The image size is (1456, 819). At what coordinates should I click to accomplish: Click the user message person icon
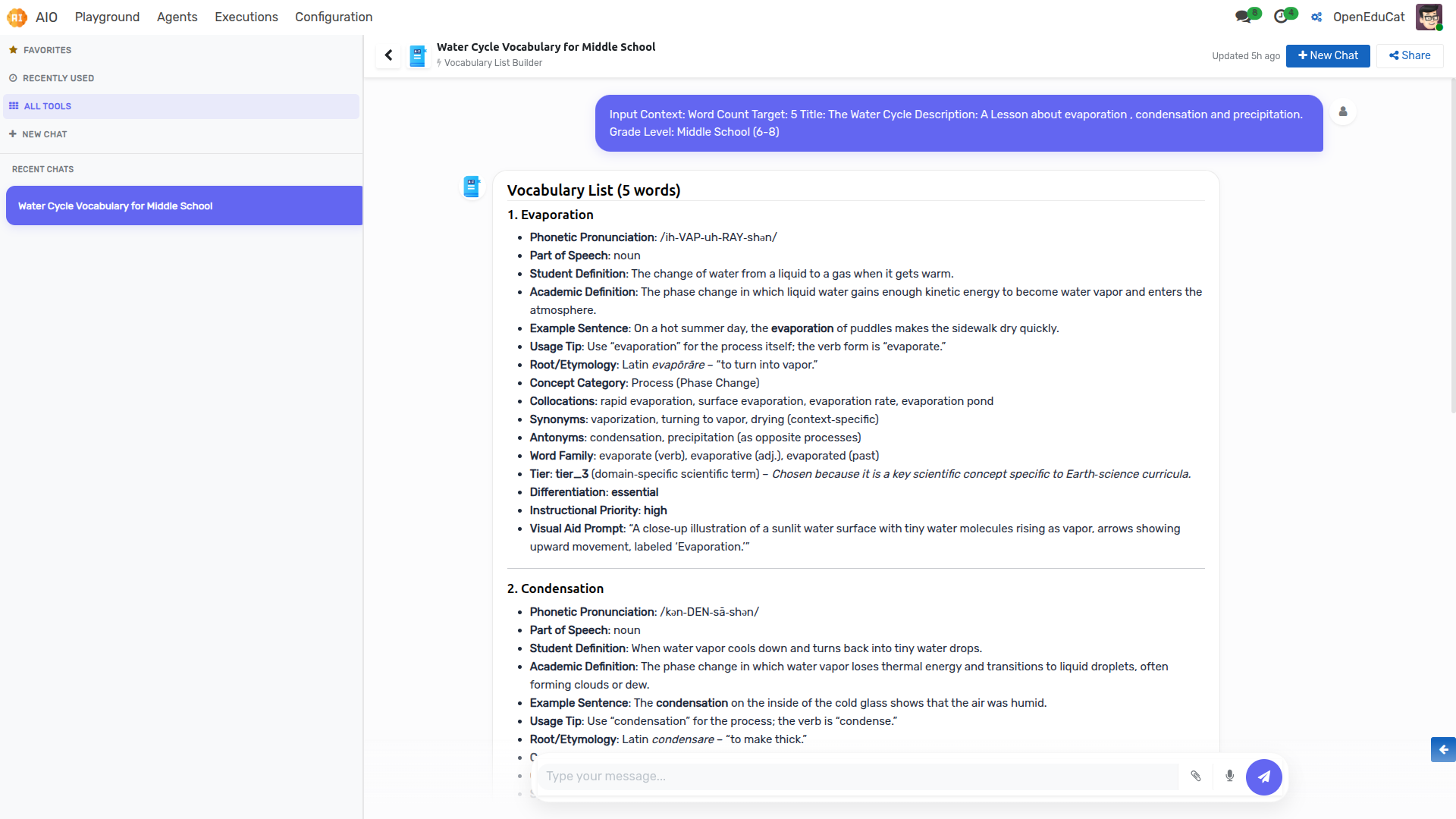(x=1343, y=112)
